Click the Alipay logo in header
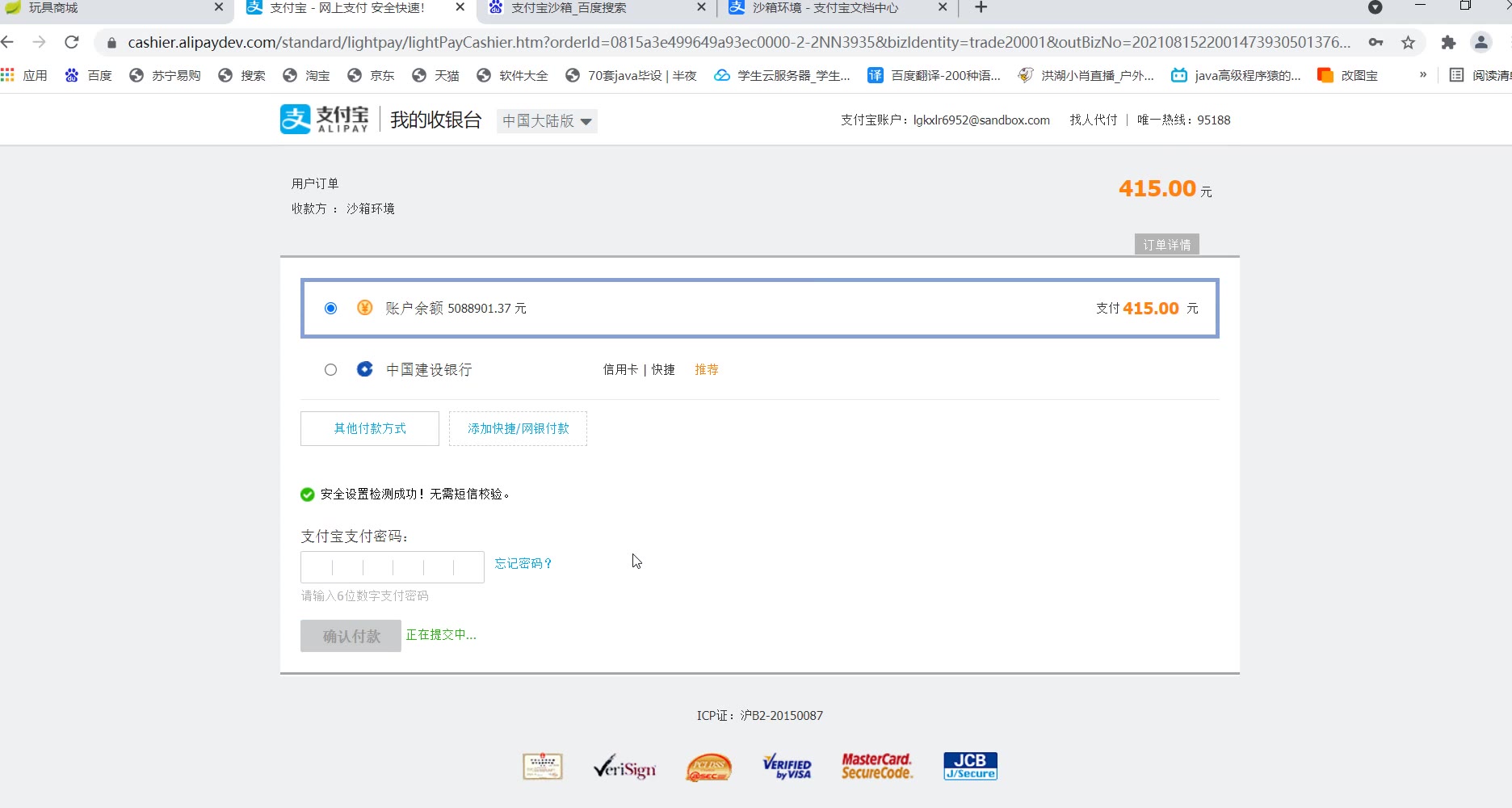This screenshot has width=1512, height=808. click(325, 120)
